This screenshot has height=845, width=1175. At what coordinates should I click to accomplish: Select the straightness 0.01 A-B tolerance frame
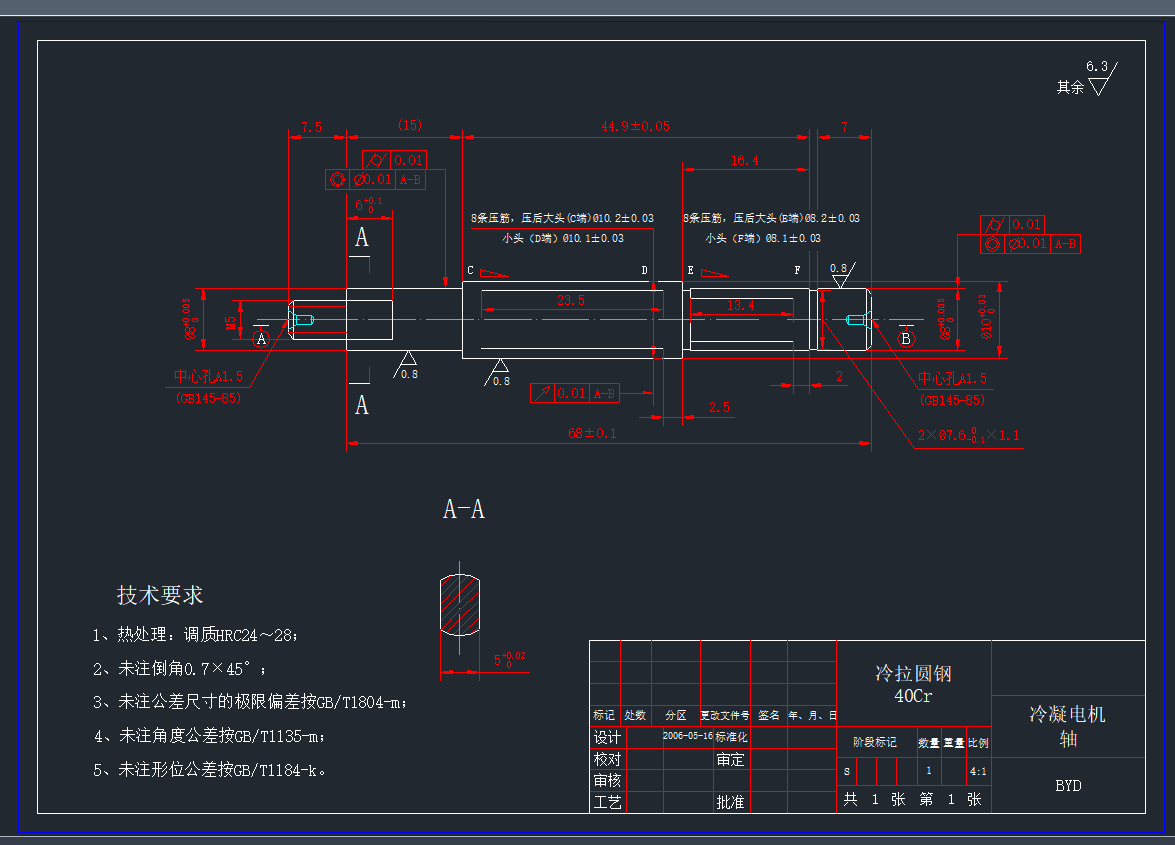coord(575,392)
